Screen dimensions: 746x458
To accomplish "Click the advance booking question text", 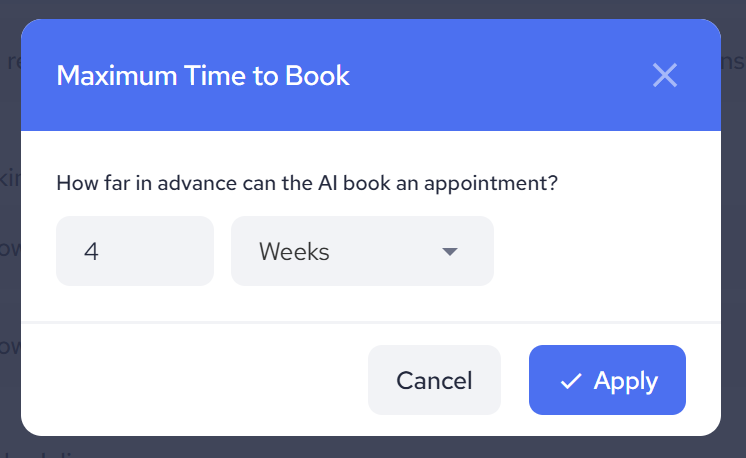I will point(307,184).
